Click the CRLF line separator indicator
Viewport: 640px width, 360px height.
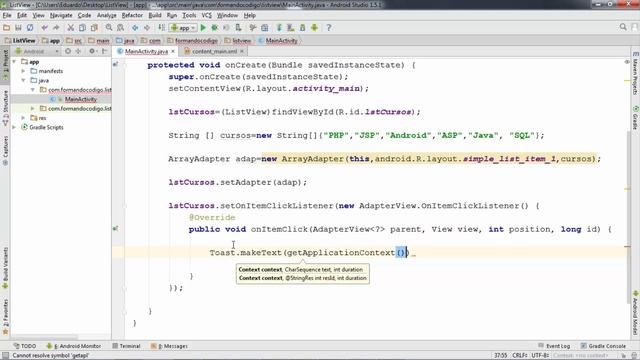tap(519, 356)
